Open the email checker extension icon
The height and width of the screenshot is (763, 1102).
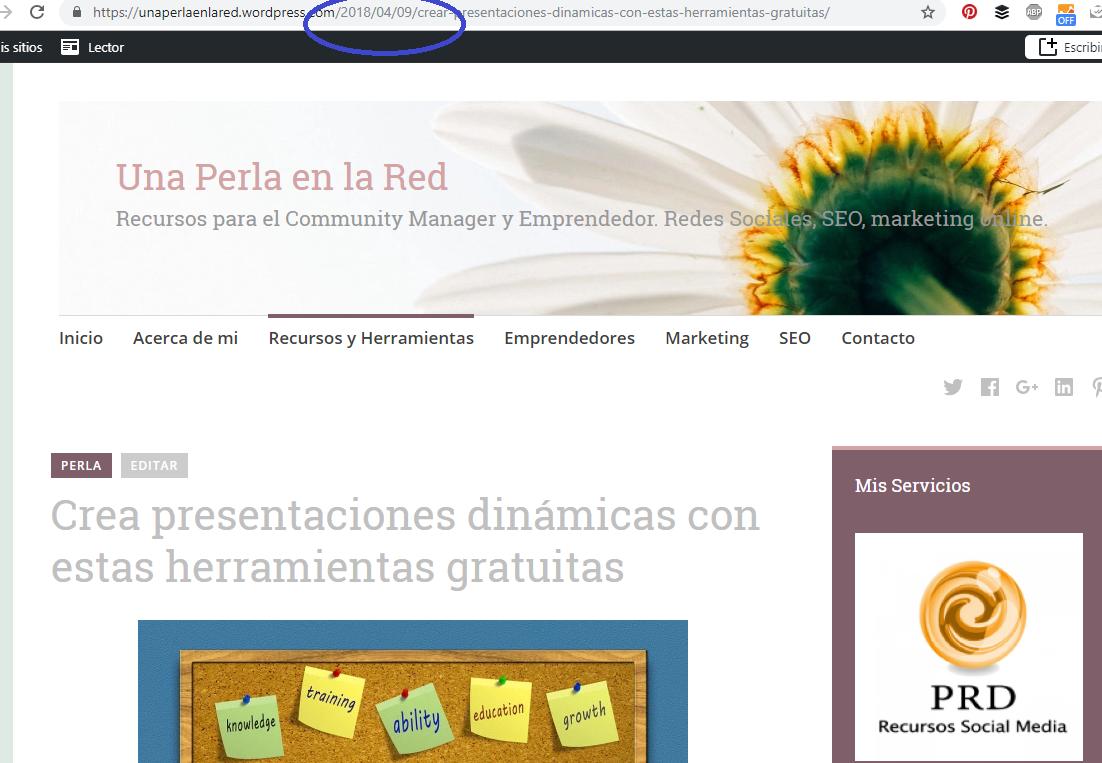(x=1097, y=12)
